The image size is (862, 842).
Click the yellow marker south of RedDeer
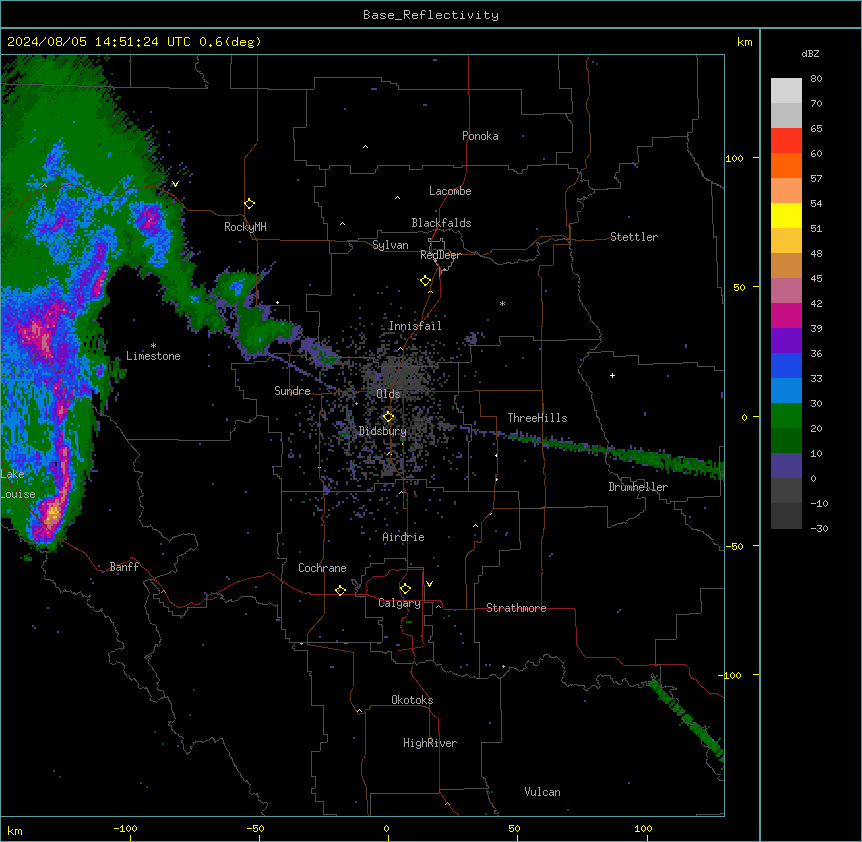point(425,281)
